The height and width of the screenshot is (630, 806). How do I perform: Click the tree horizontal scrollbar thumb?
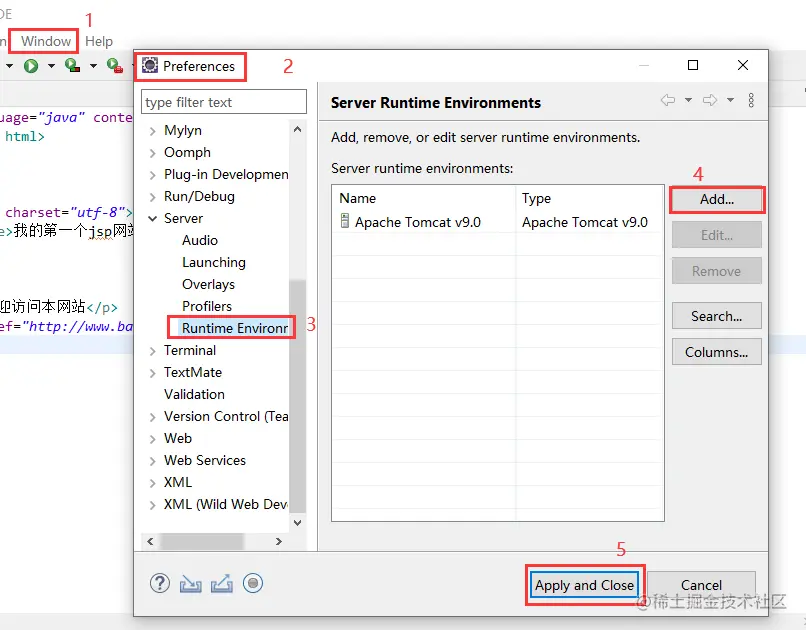pos(202,541)
